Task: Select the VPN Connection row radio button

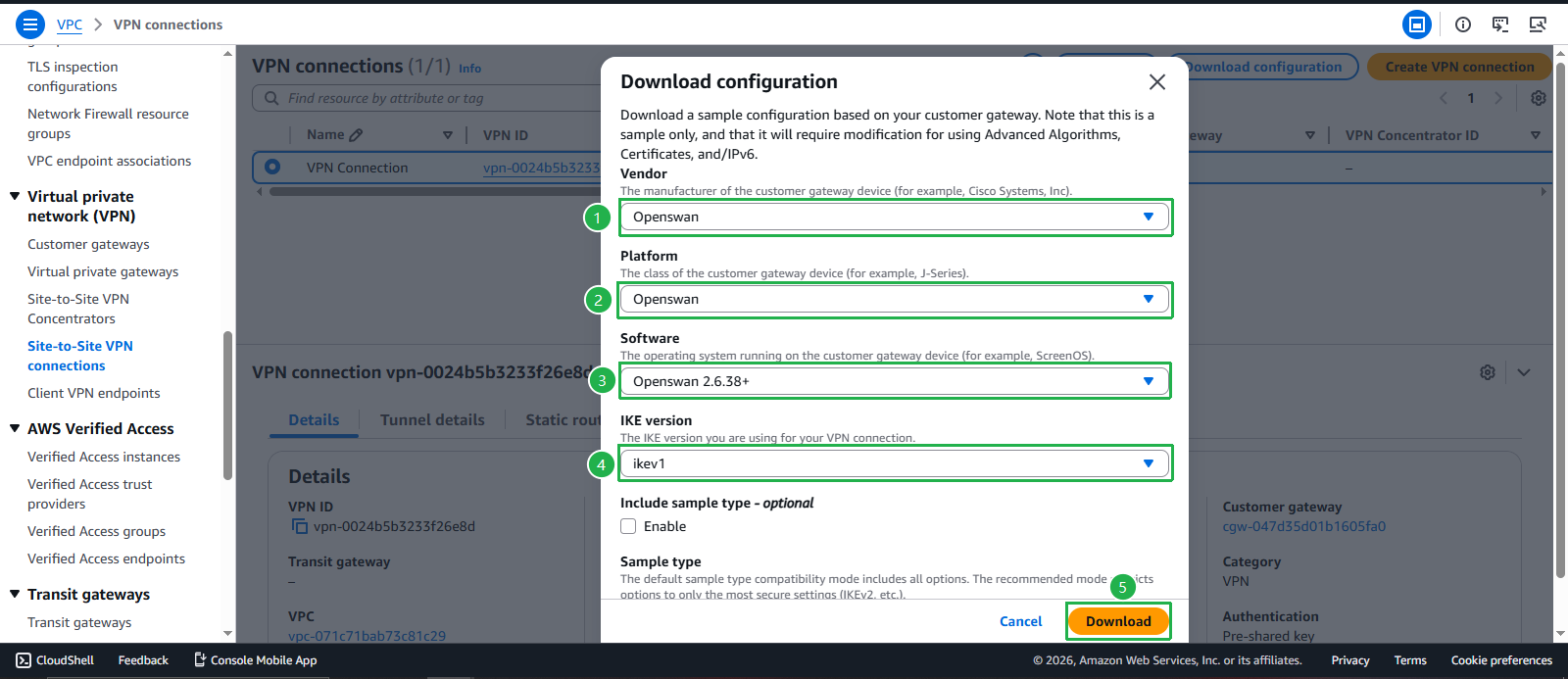Action: tap(272, 168)
